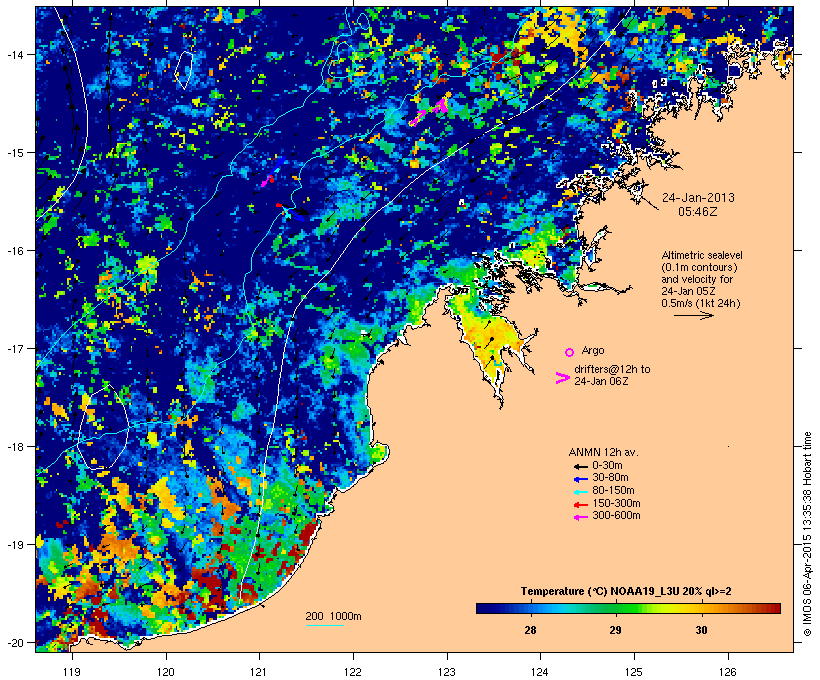Click the dark blue cold end of the colorbar
Screen dimensions: 820x680
[484, 608]
